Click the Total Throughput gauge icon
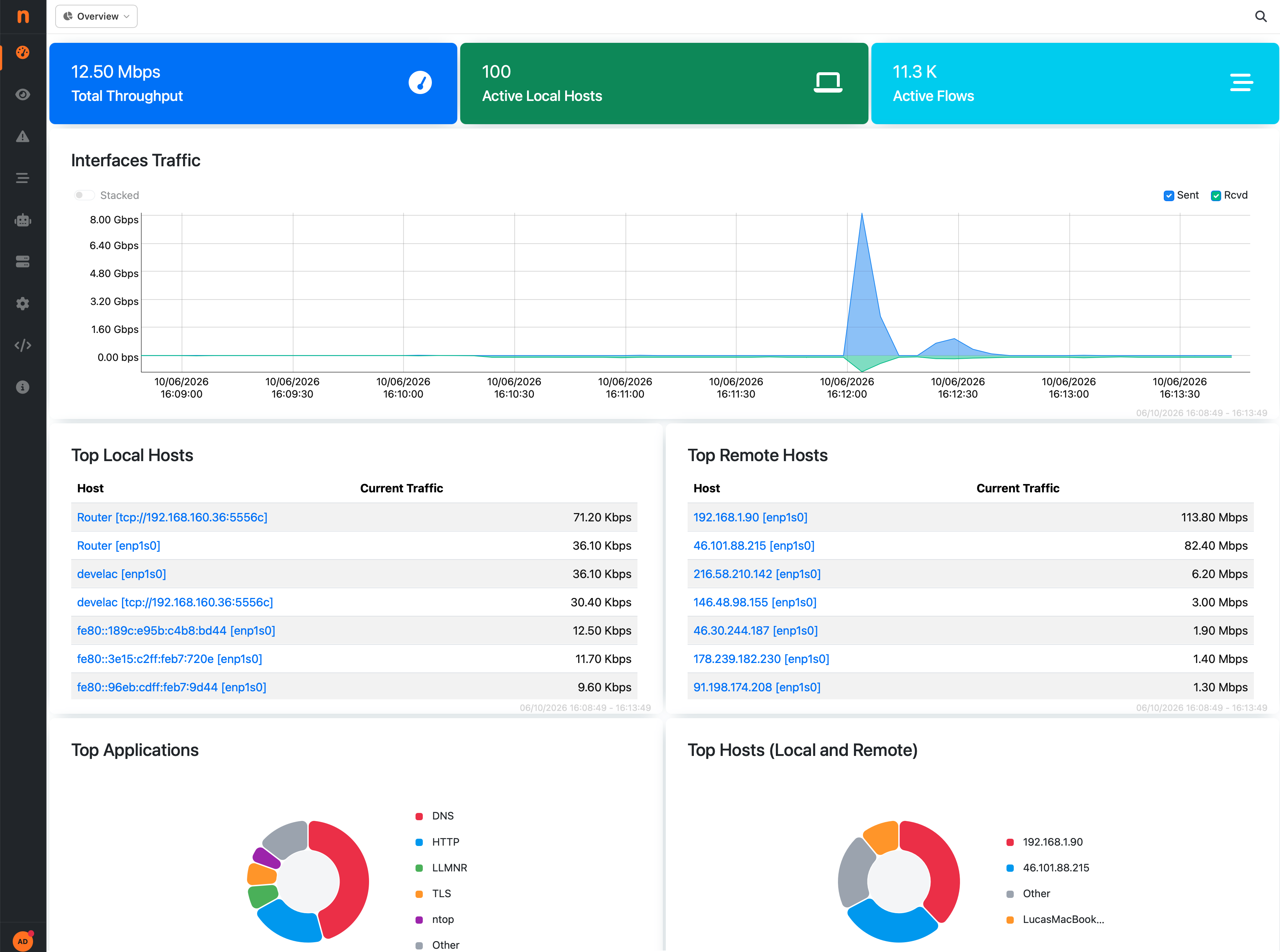 420,82
